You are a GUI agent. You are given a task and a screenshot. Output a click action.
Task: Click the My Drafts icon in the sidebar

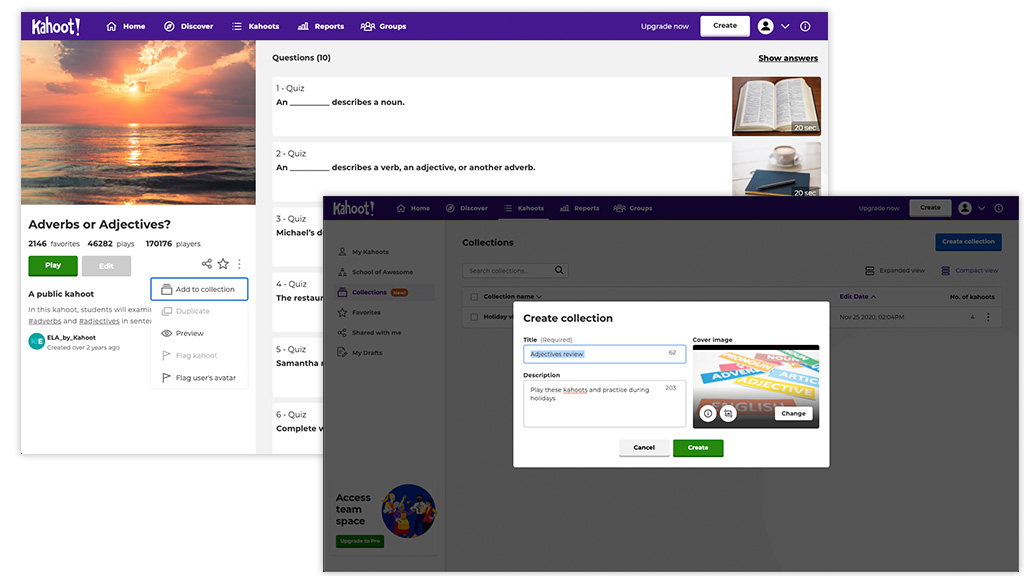tap(342, 353)
